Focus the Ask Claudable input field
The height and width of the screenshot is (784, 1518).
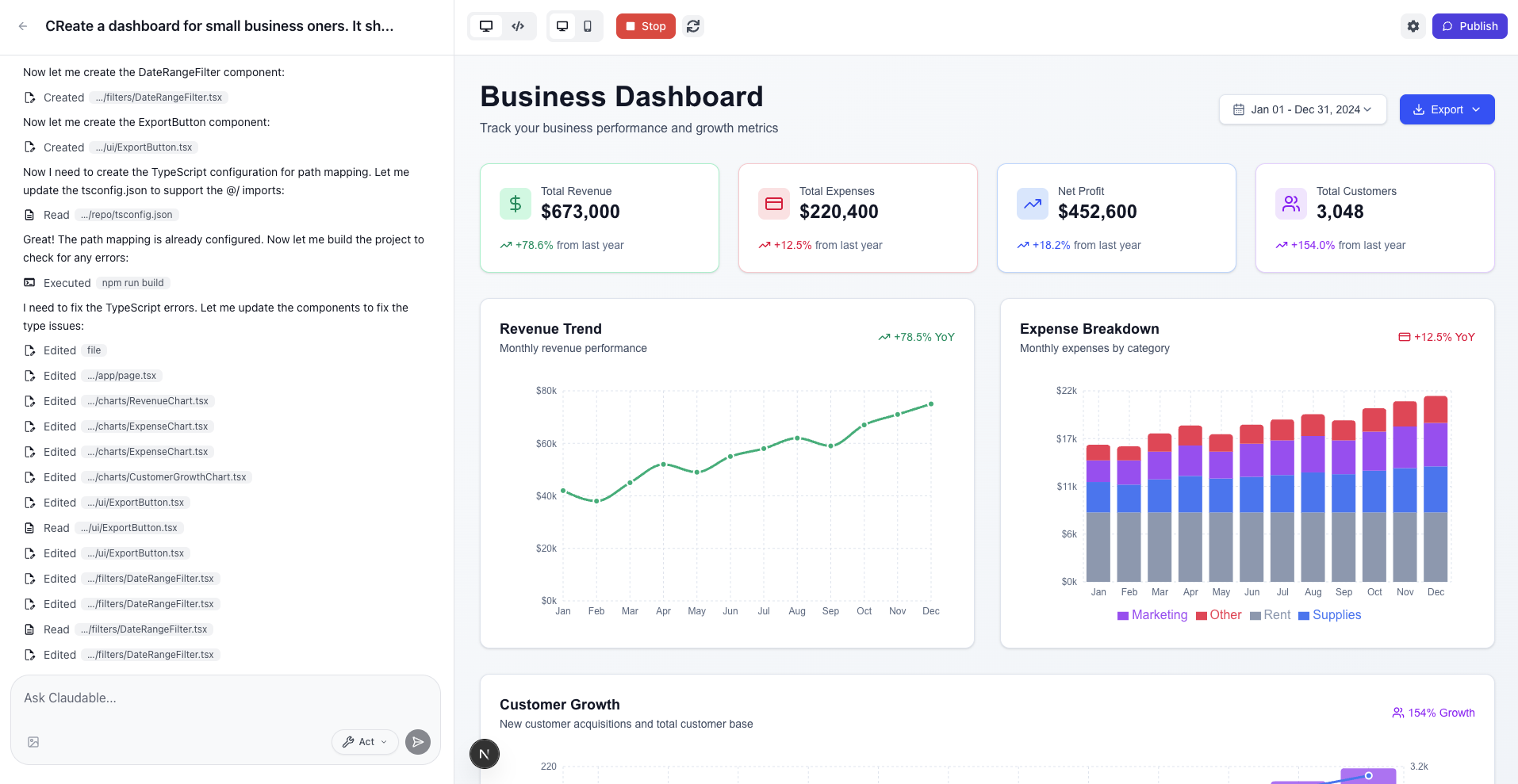pyautogui.click(x=225, y=698)
